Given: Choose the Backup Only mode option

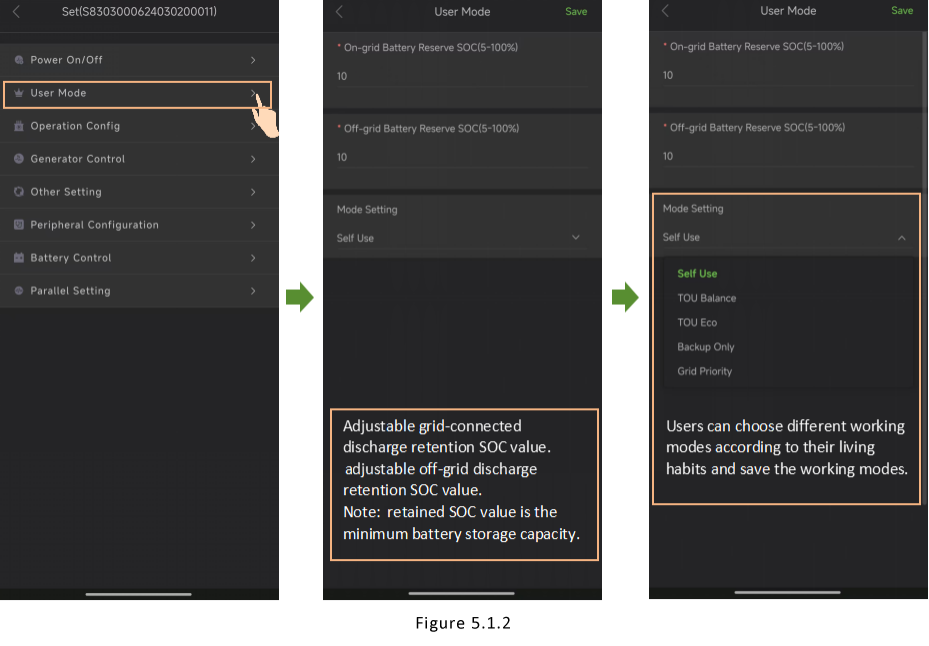Looking at the screenshot, I should click(x=705, y=347).
